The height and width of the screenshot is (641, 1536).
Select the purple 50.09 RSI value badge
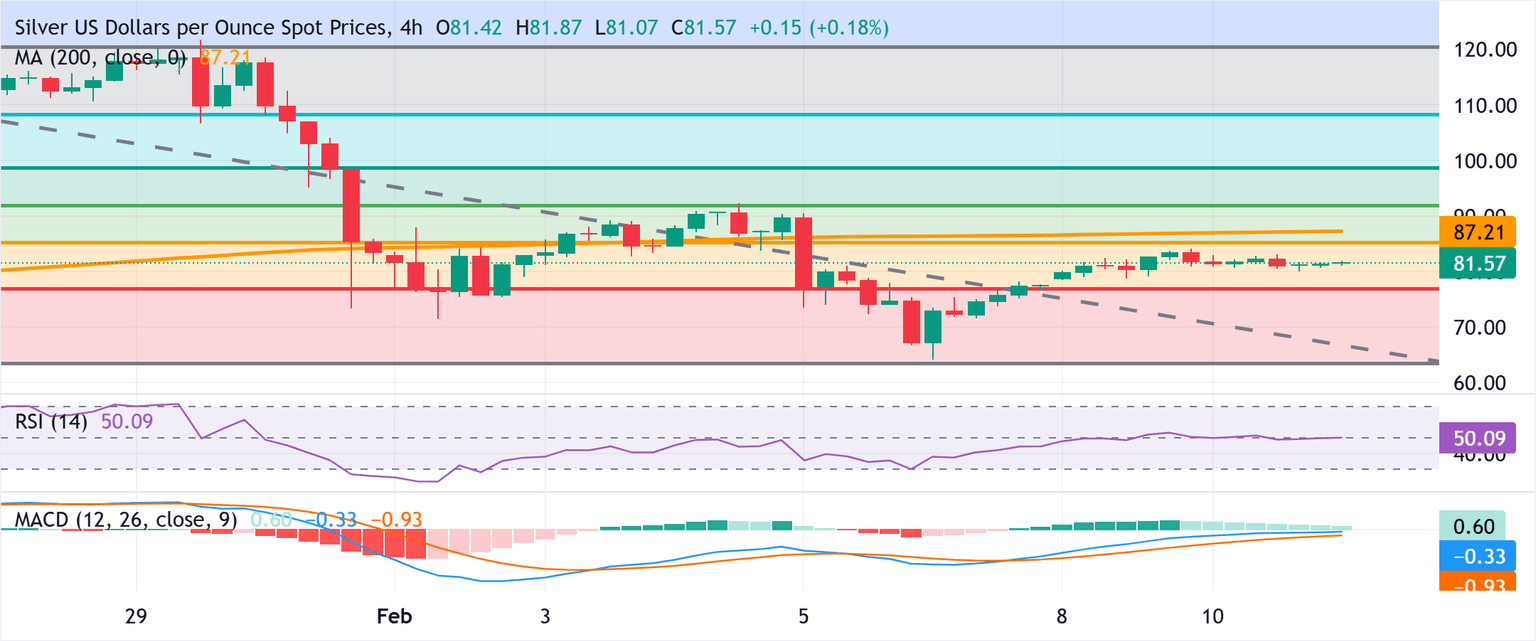[x=1479, y=437]
